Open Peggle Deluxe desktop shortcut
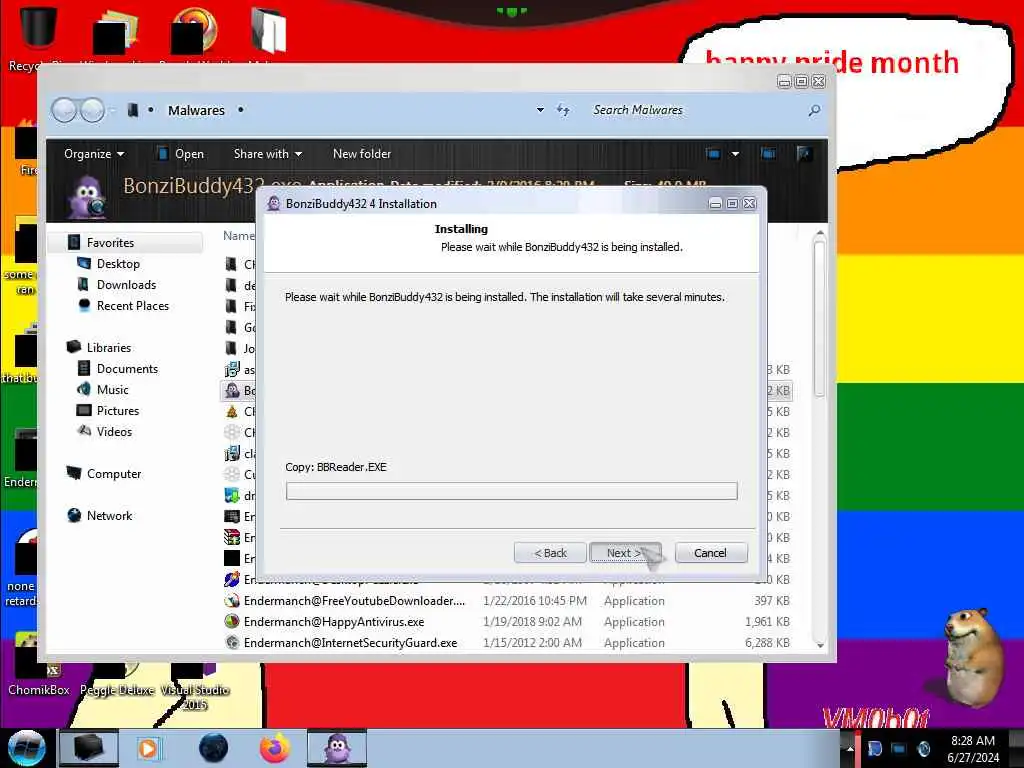 point(116,679)
